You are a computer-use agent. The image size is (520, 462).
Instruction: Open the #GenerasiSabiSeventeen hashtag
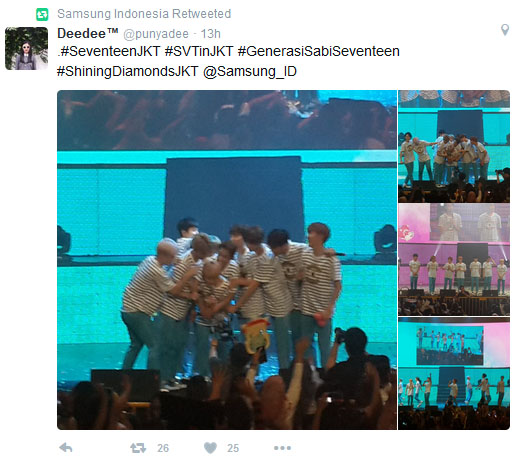[x=319, y=51]
